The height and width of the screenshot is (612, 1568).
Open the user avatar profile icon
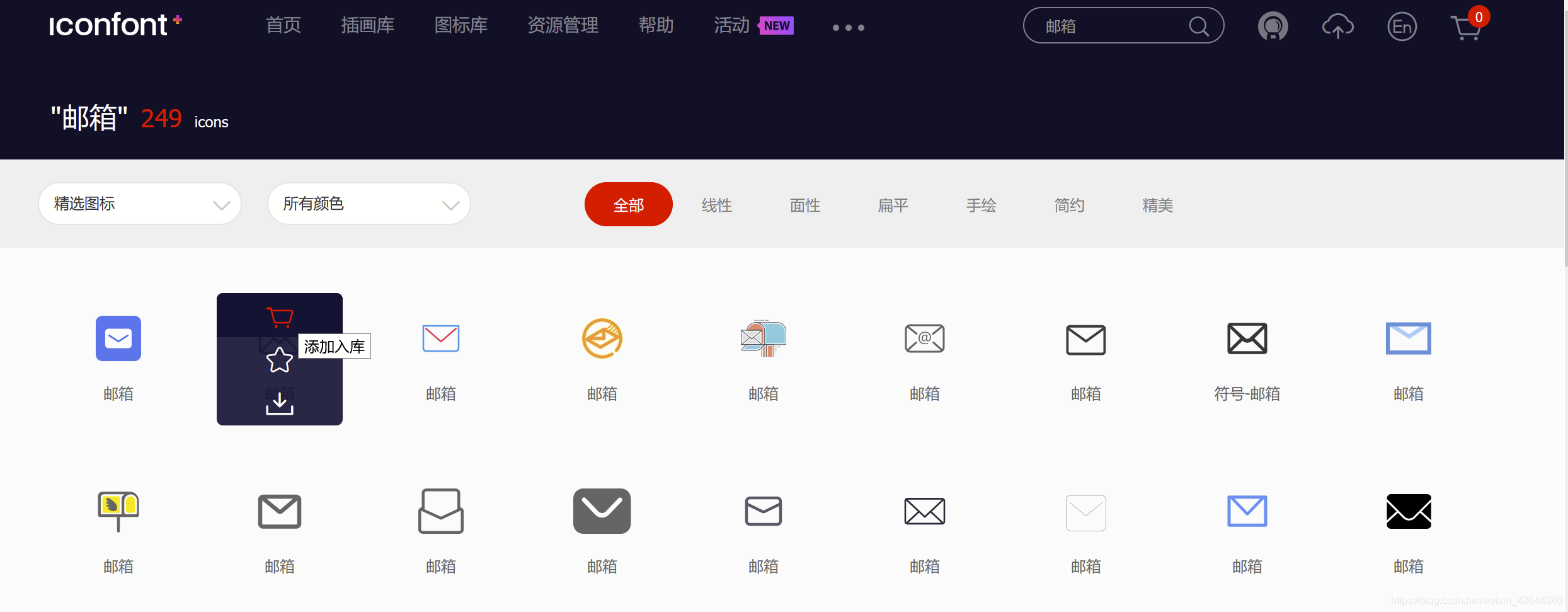(1273, 26)
